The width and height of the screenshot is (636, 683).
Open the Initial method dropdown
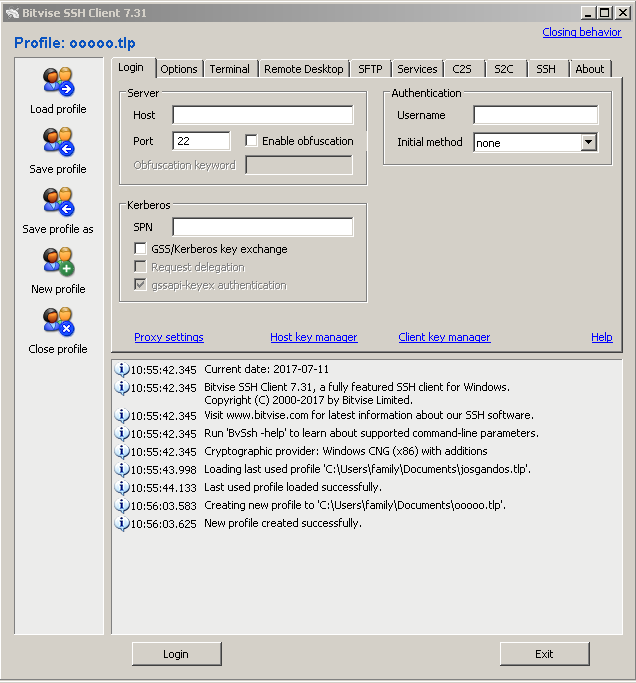589,142
